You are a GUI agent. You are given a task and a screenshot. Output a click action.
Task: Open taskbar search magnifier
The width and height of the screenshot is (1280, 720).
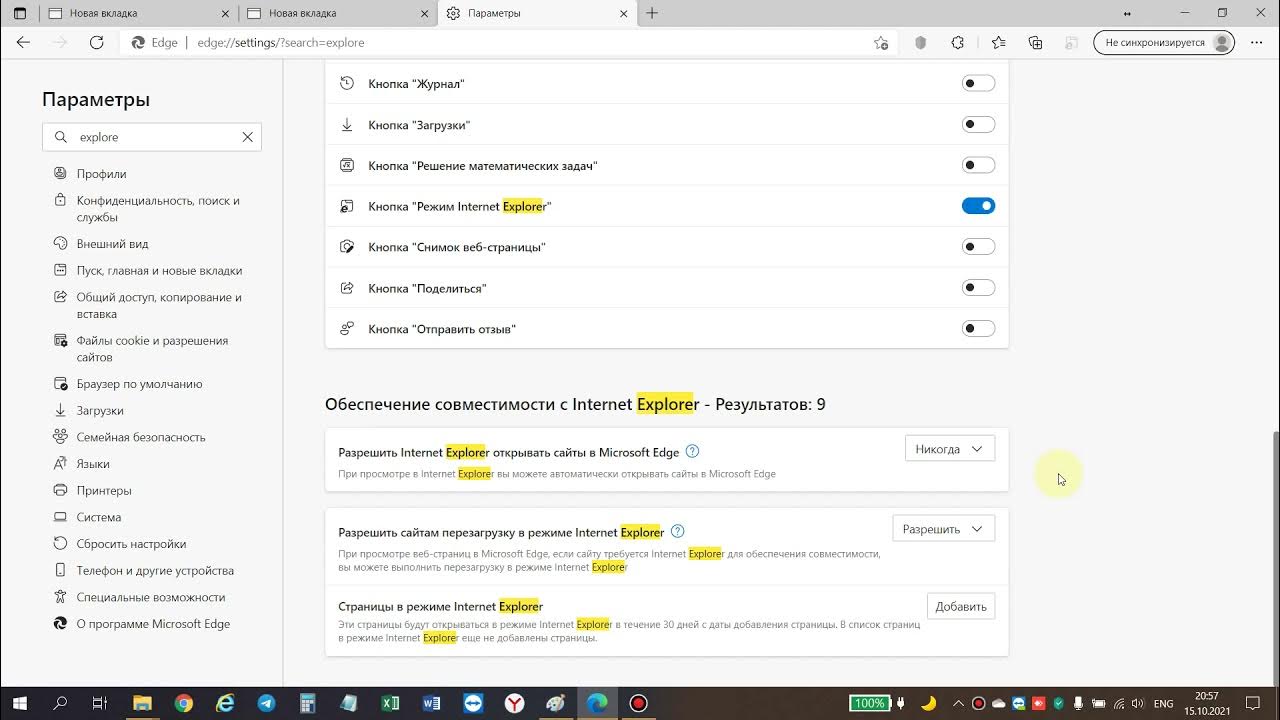coord(60,703)
